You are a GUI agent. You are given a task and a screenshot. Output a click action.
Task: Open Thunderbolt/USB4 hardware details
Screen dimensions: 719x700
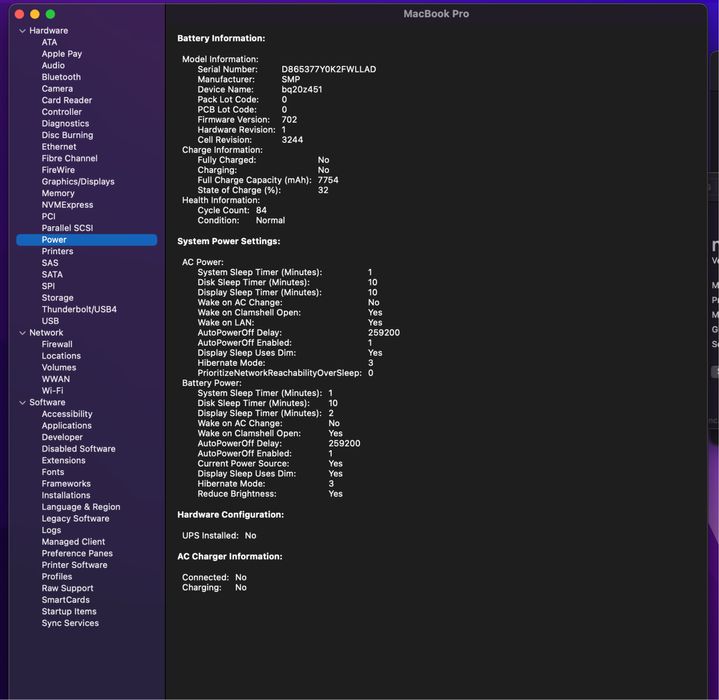79,310
